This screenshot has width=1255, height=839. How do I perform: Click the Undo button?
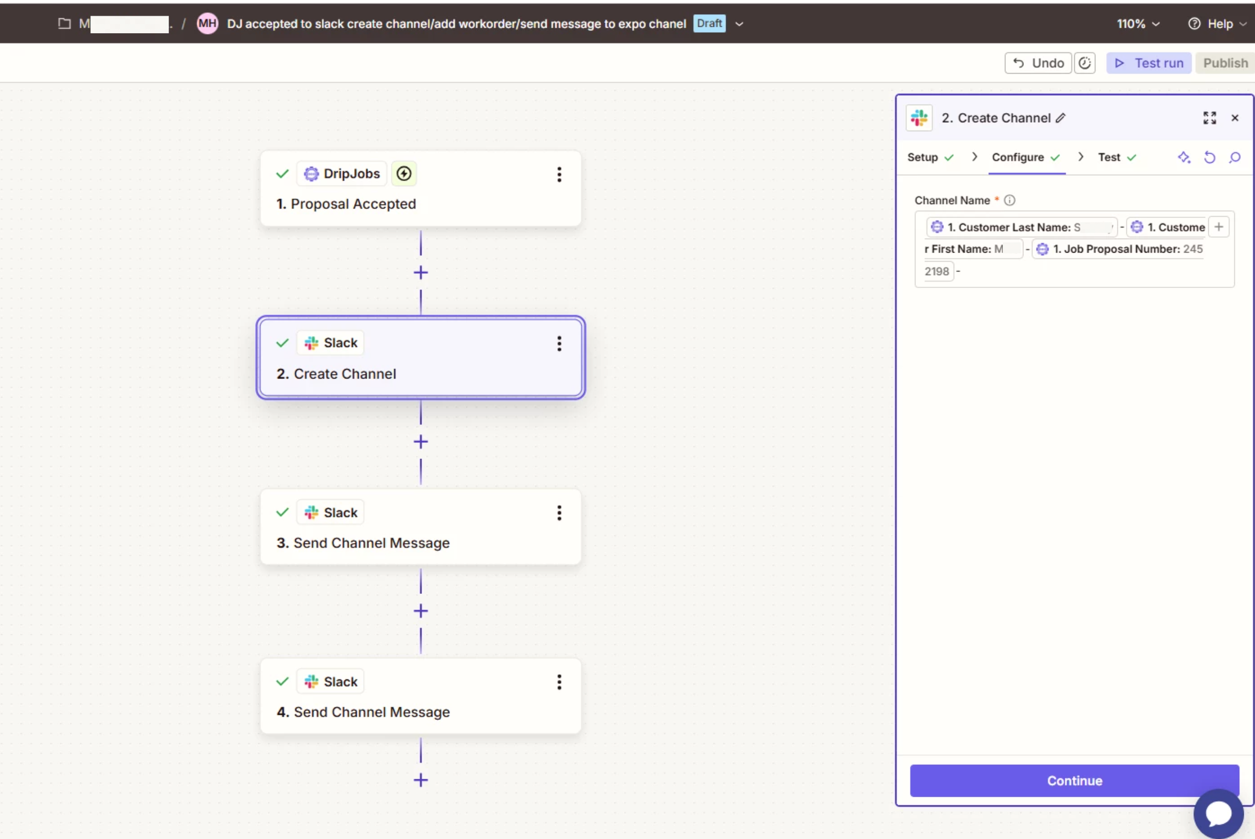coord(1037,63)
